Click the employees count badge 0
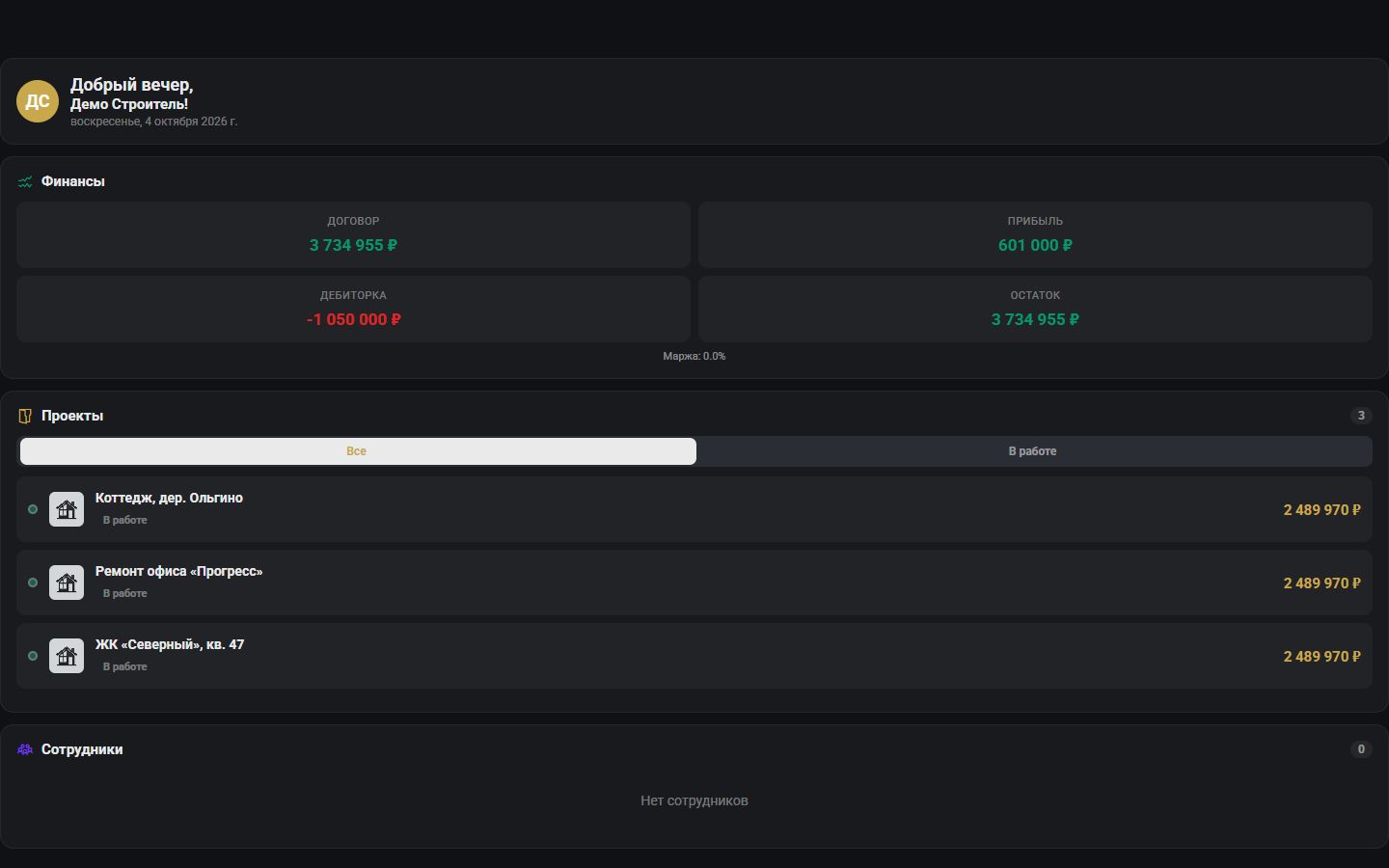This screenshot has width=1389, height=868. point(1361,749)
